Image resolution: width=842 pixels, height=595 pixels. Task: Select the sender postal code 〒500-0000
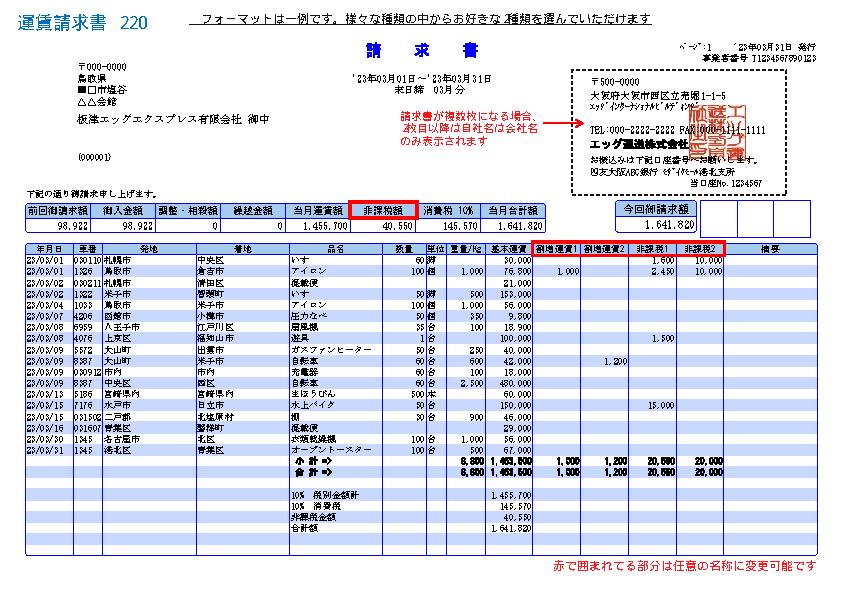click(x=615, y=82)
